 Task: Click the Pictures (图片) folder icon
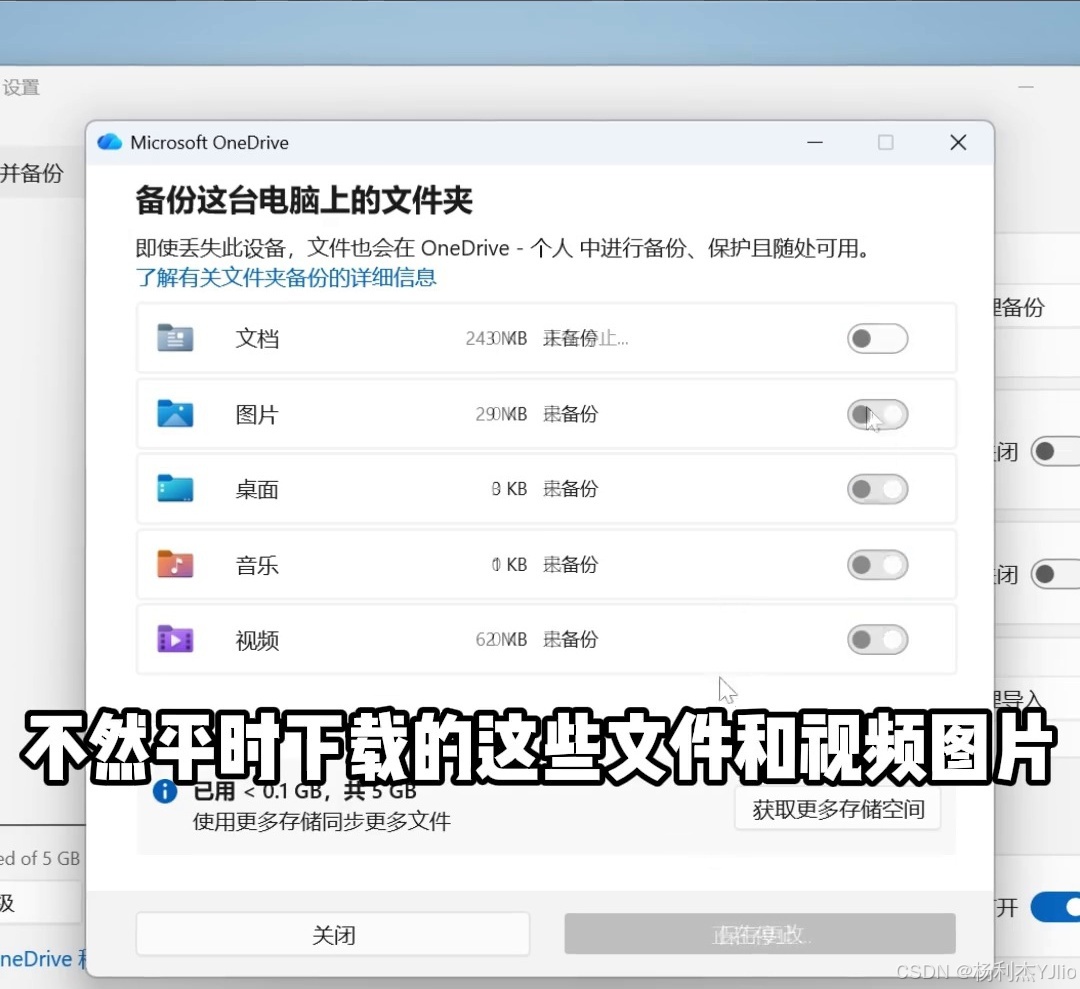point(175,413)
